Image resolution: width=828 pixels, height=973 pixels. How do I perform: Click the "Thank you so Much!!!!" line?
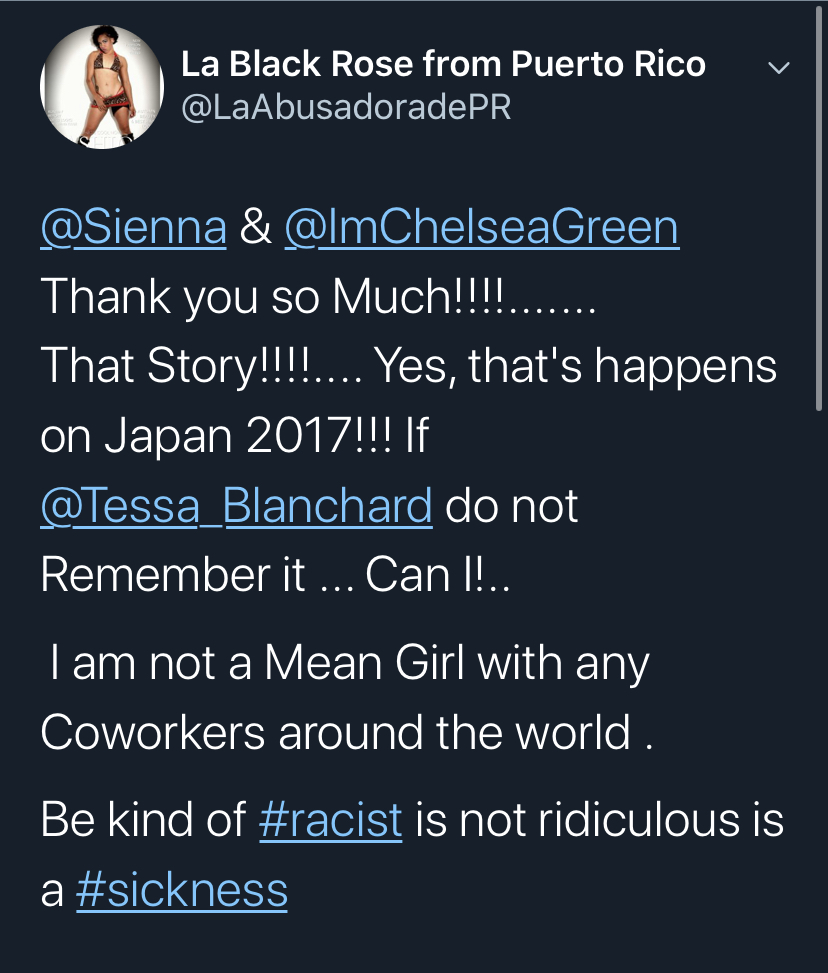point(318,296)
